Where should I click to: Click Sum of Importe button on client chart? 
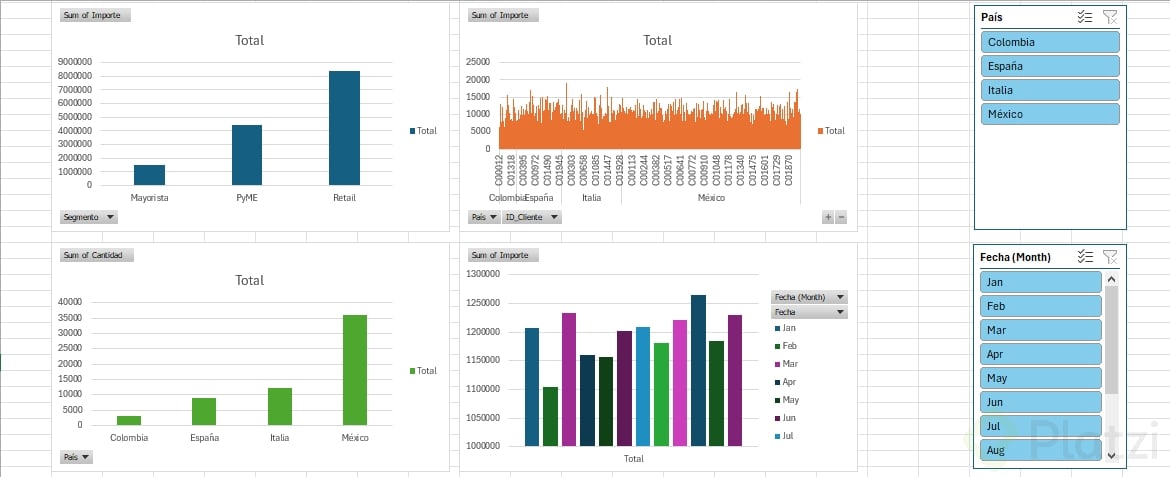coord(504,15)
